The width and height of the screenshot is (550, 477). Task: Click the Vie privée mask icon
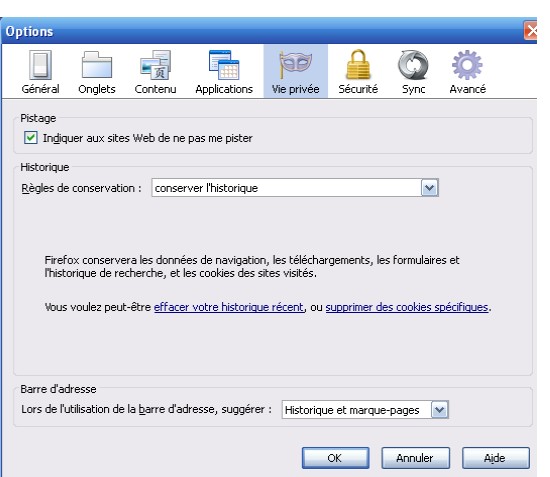295,65
